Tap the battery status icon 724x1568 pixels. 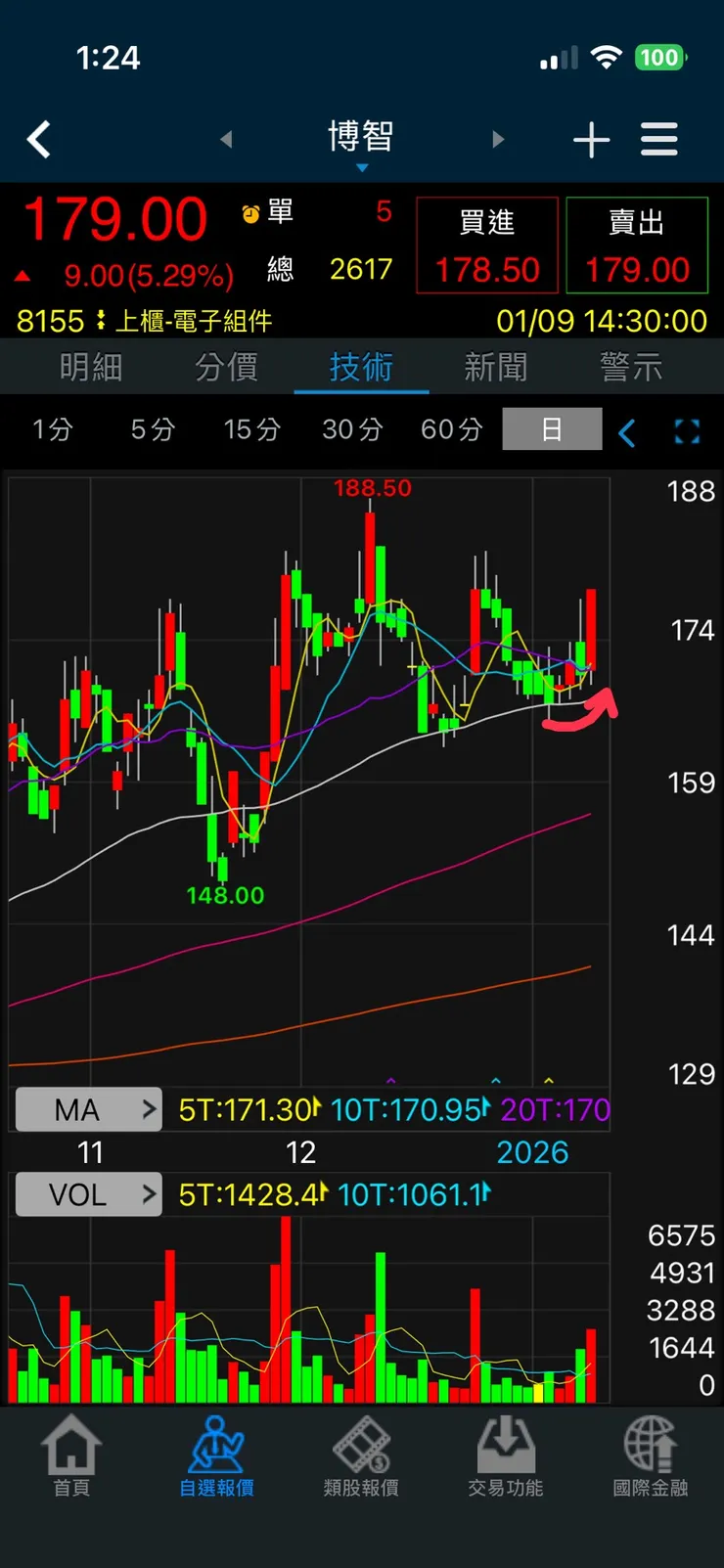click(661, 58)
